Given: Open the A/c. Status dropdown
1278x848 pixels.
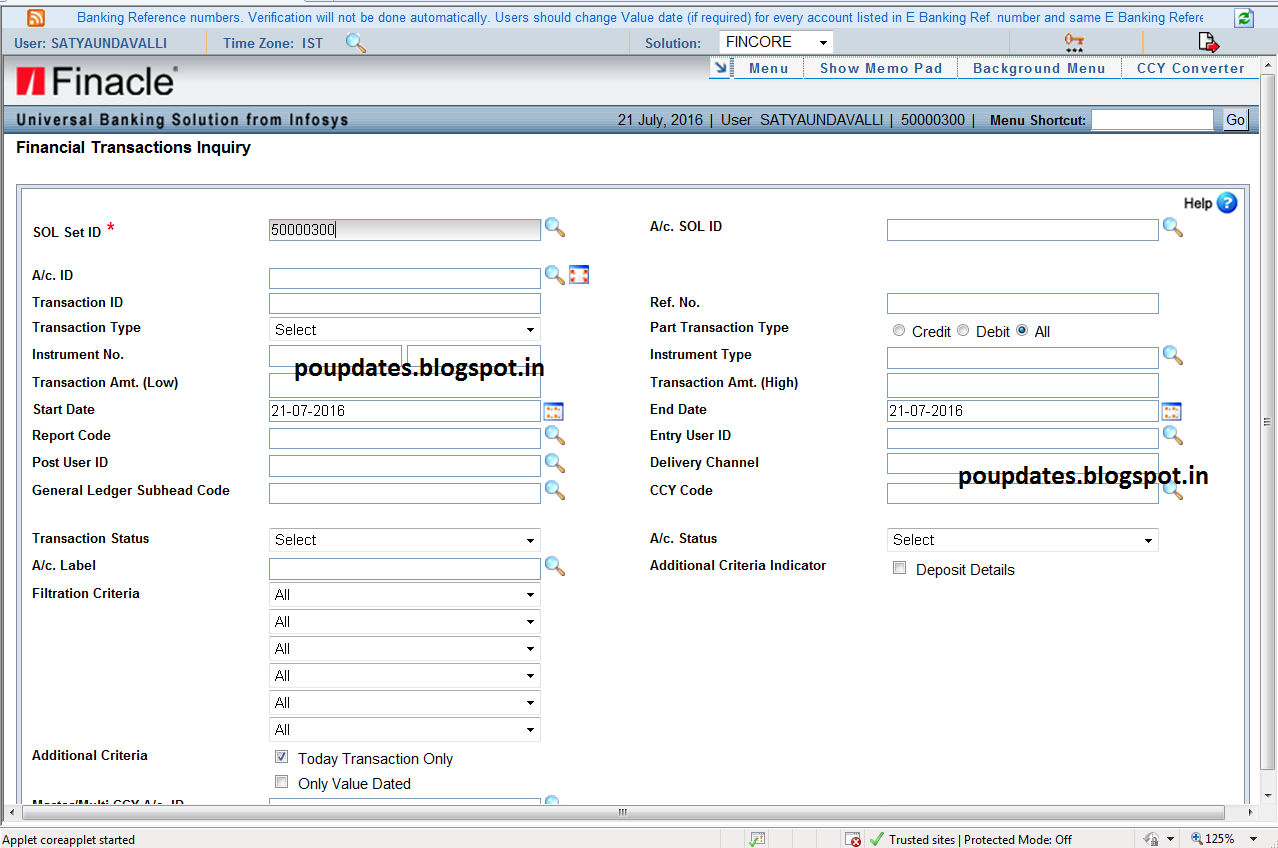Looking at the screenshot, I should click(x=1023, y=540).
